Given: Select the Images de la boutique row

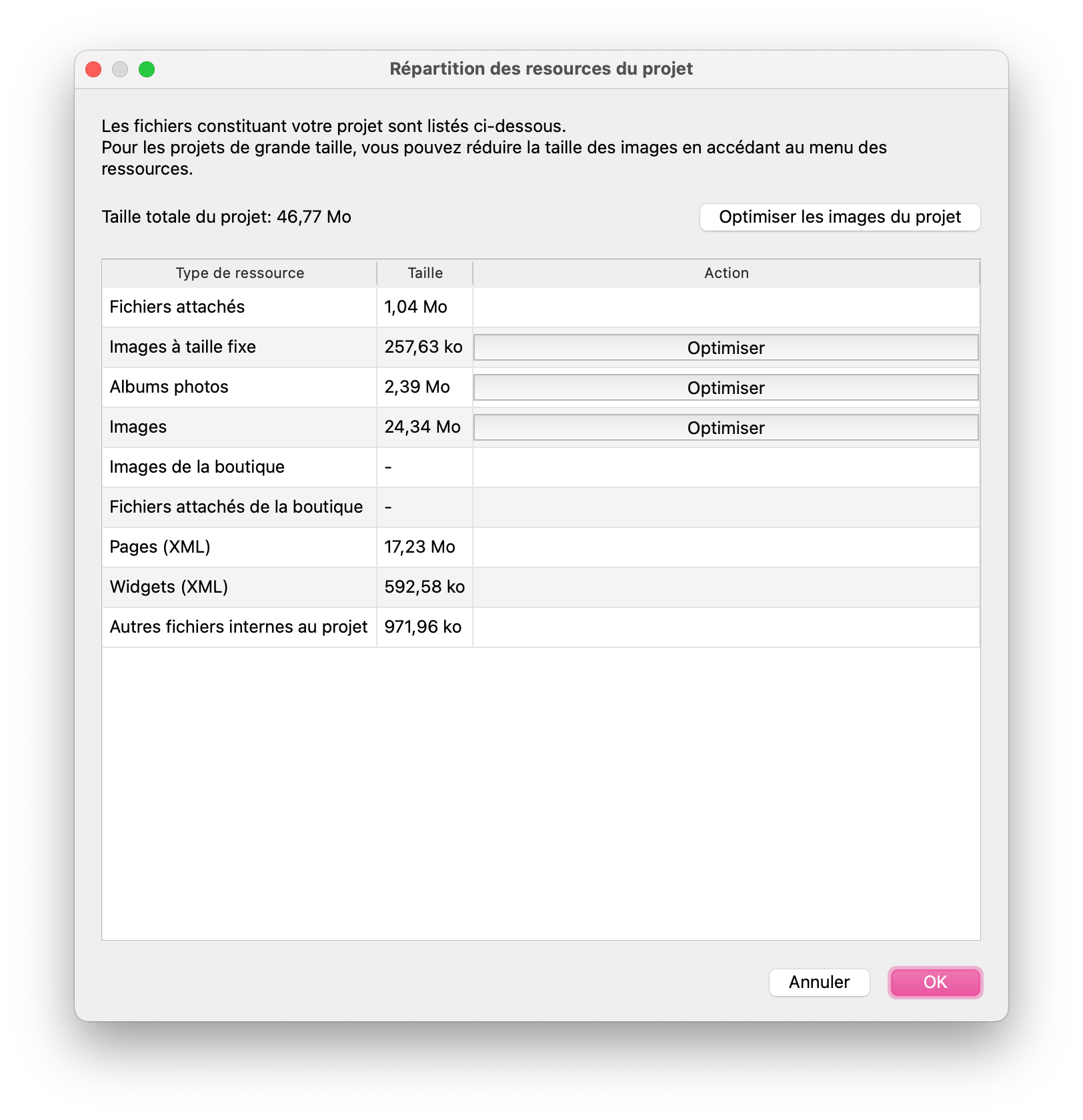Looking at the screenshot, I should (197, 467).
